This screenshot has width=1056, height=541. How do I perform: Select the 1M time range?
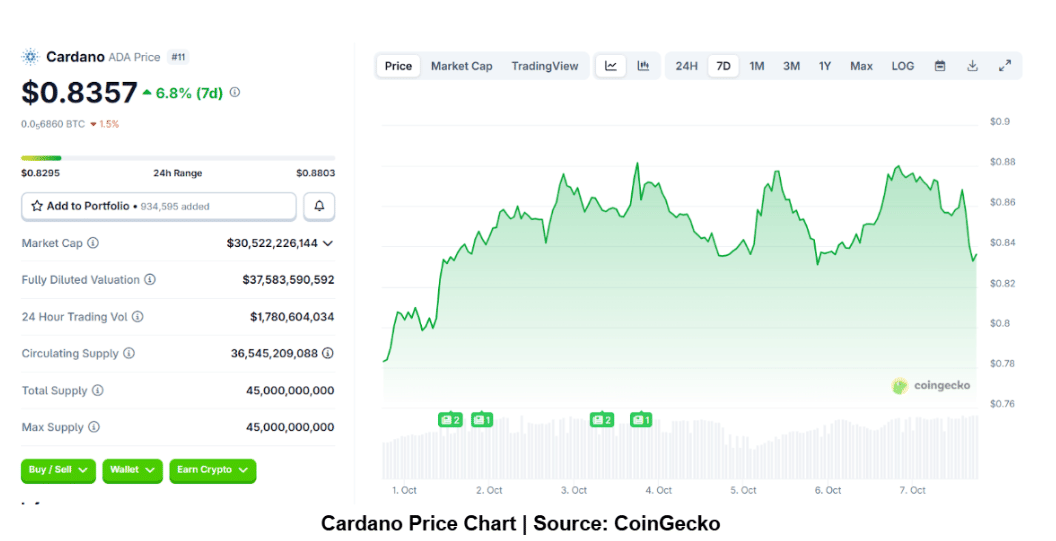757,66
